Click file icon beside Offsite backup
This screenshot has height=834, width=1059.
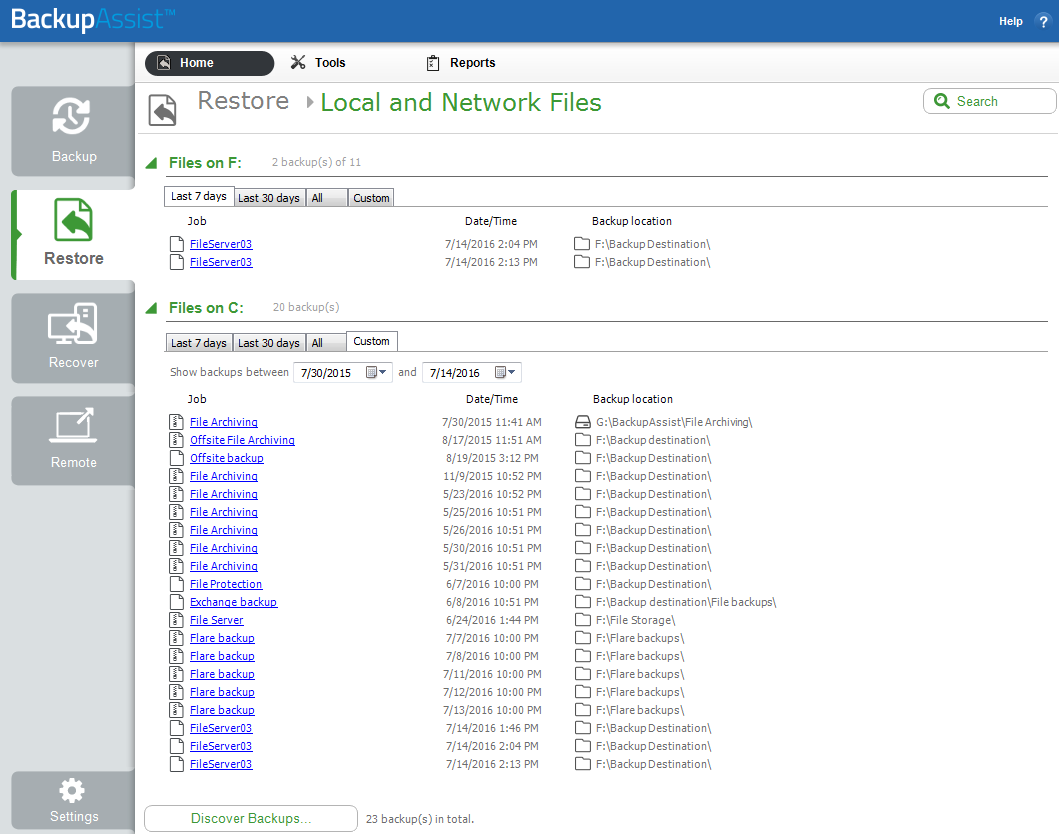pyautogui.click(x=176, y=458)
